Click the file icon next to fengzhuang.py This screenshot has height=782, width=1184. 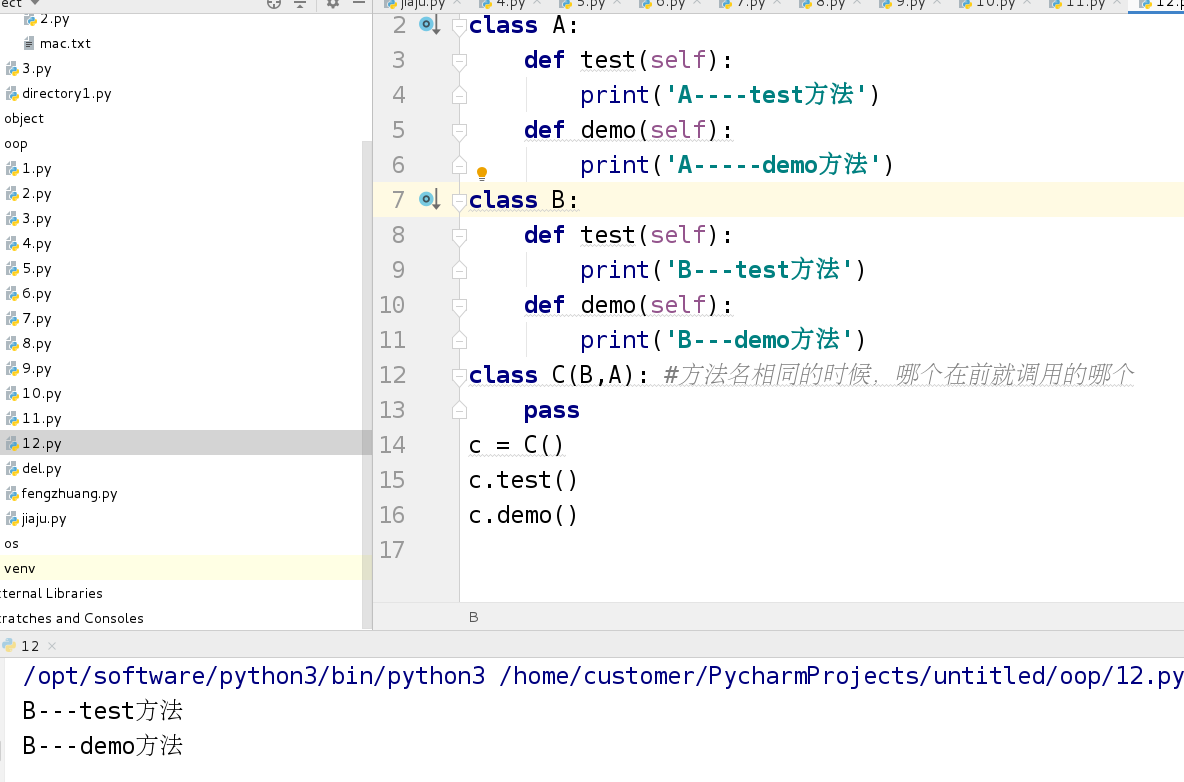coord(12,494)
